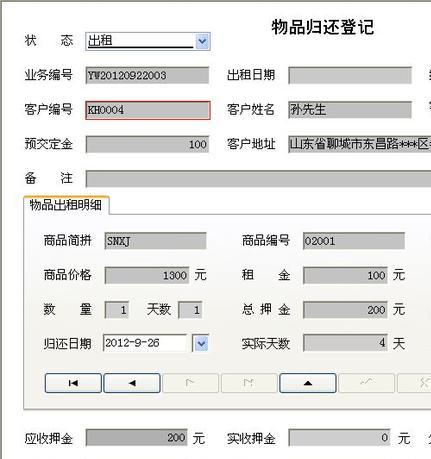Image resolution: width=431 pixels, height=459 pixels.
Task: Click the disabled next-record navigator button
Action: pyautogui.click(x=191, y=383)
